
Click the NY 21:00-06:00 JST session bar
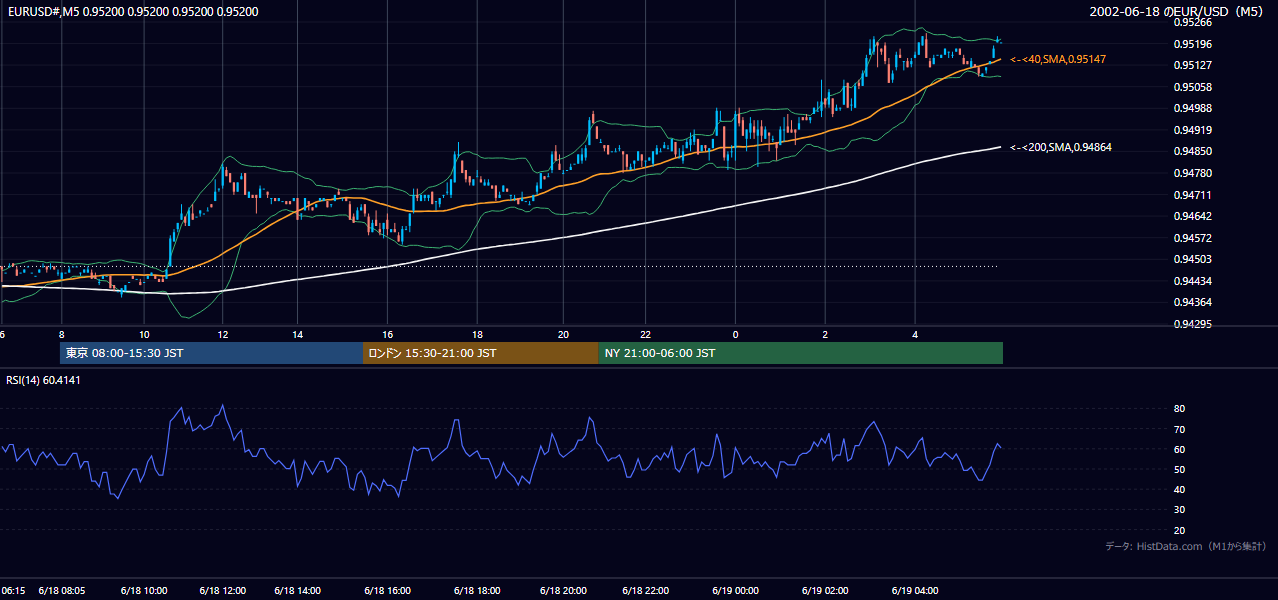point(800,353)
